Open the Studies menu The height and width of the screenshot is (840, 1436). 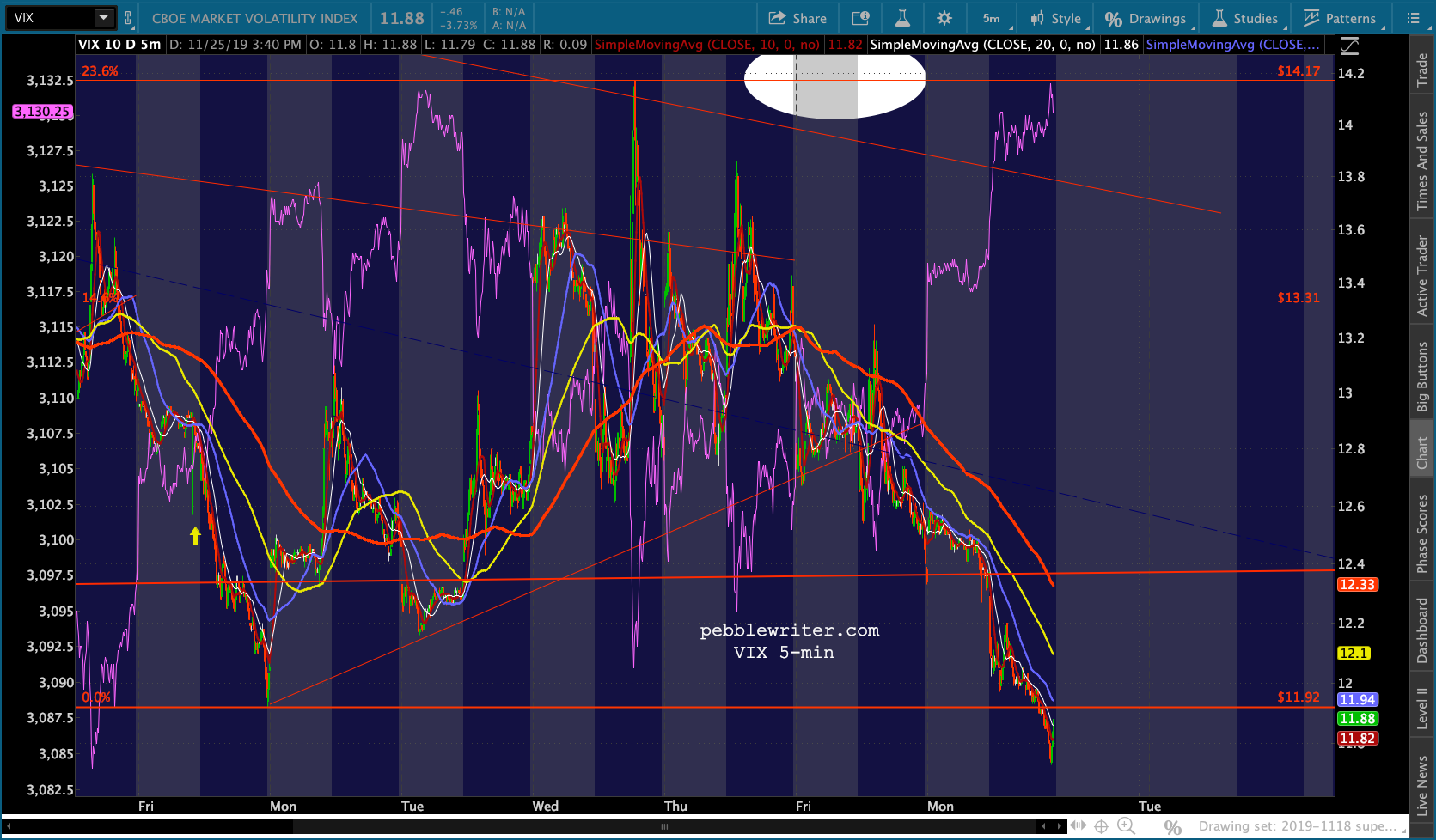[1246, 18]
